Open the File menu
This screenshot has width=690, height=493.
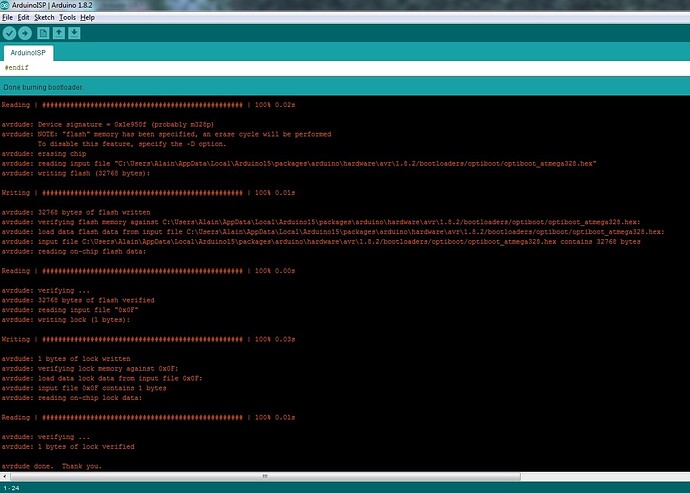click(7, 18)
